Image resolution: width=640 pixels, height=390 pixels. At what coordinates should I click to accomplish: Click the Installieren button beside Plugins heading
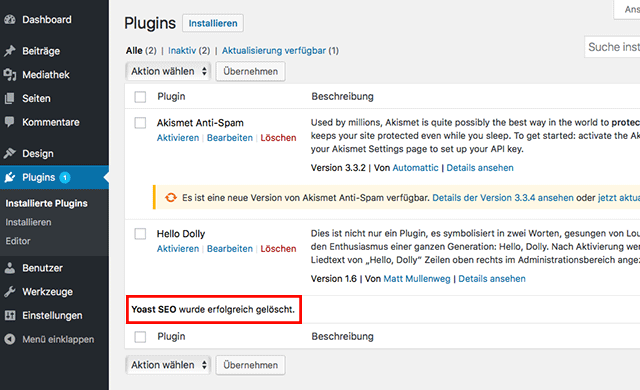[213, 23]
